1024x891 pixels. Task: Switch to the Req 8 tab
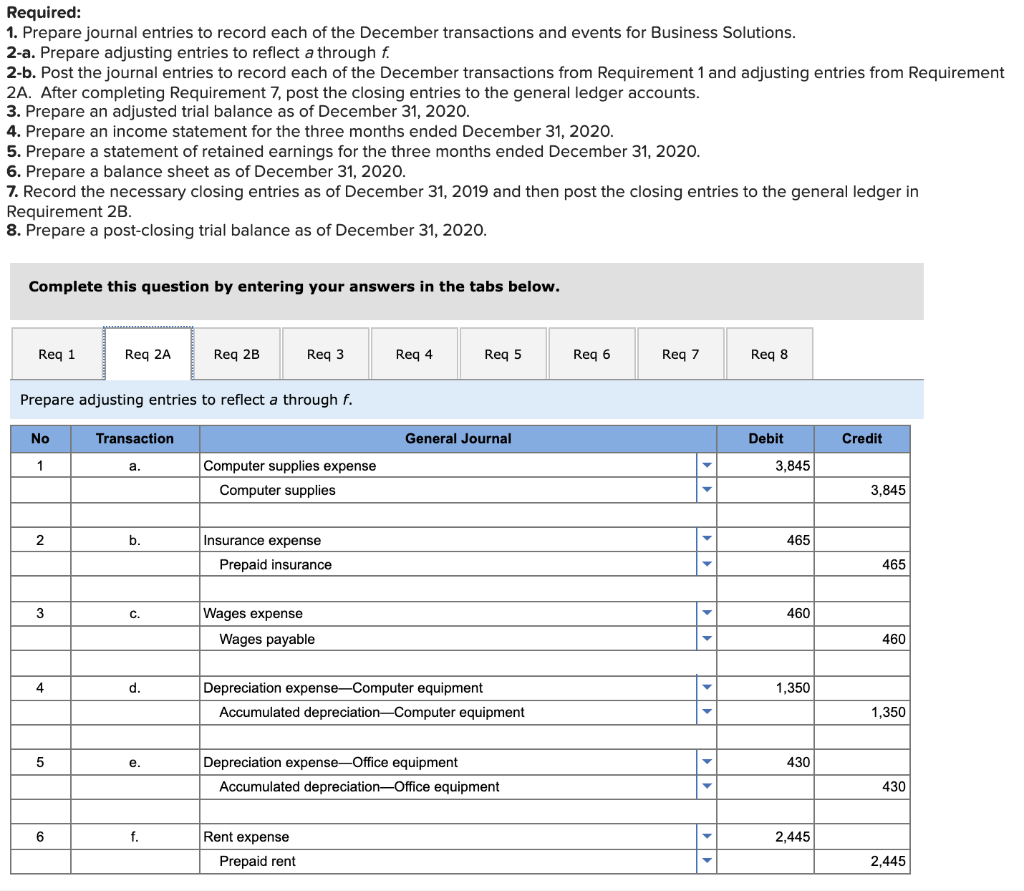click(x=769, y=353)
